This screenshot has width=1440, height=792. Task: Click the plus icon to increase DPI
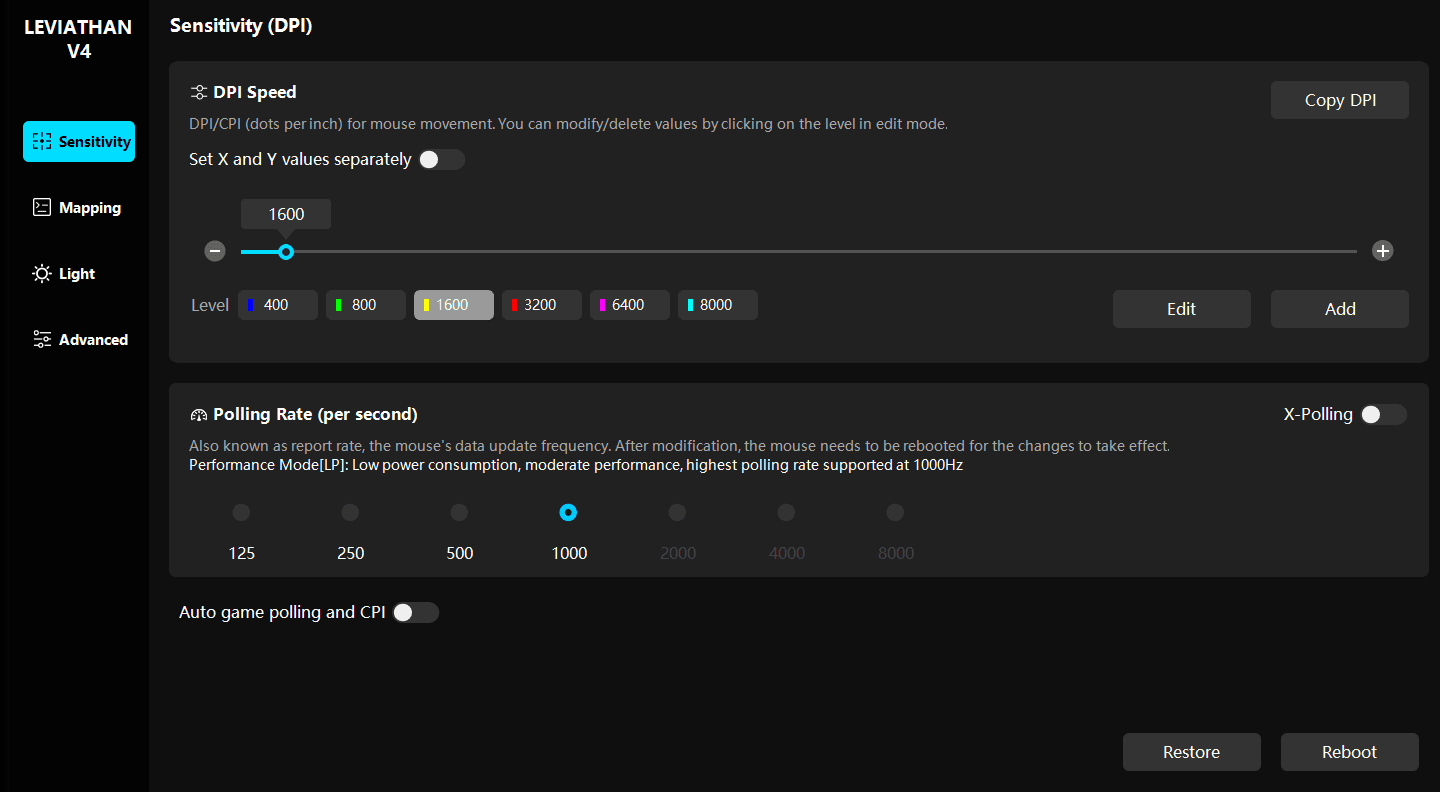point(1382,251)
